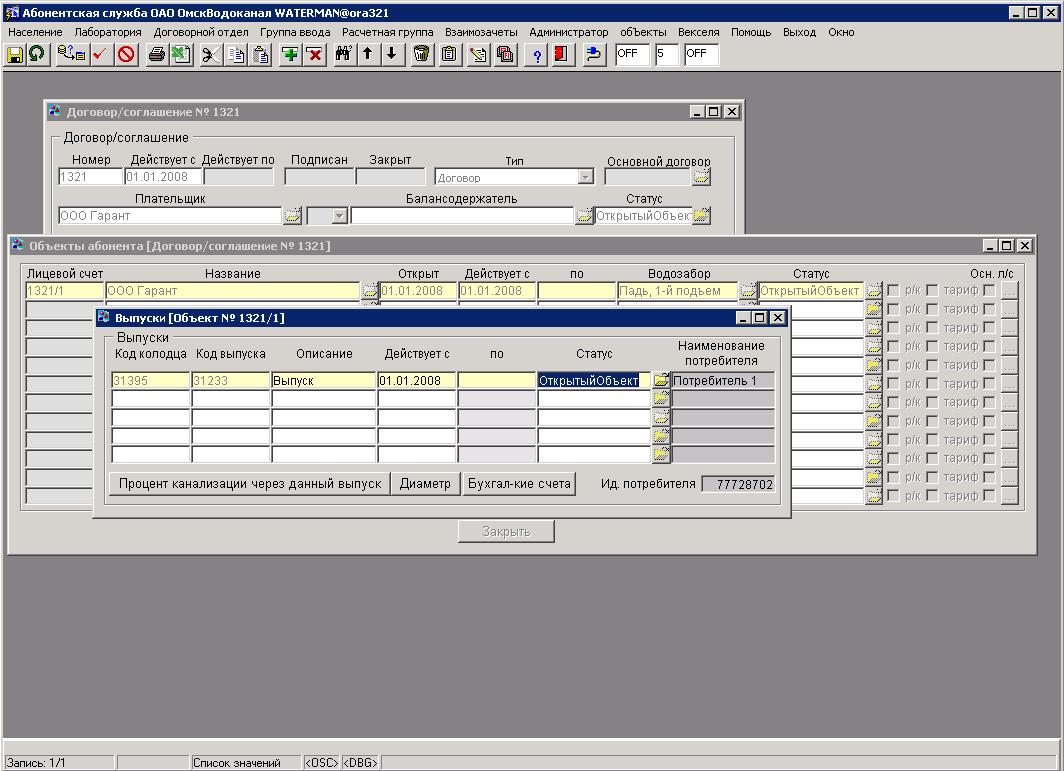The image size is (1064, 771).
Task: Click the scissors Cut icon
Action: click(x=210, y=54)
